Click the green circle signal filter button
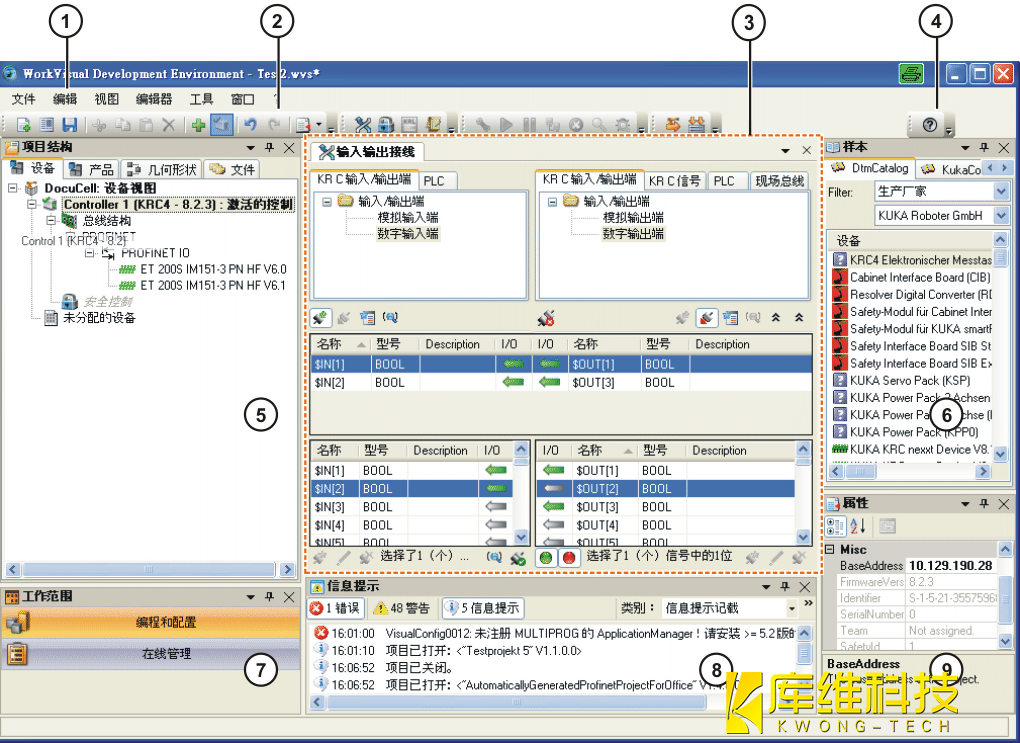The image size is (1020, 743). pyautogui.click(x=545, y=557)
